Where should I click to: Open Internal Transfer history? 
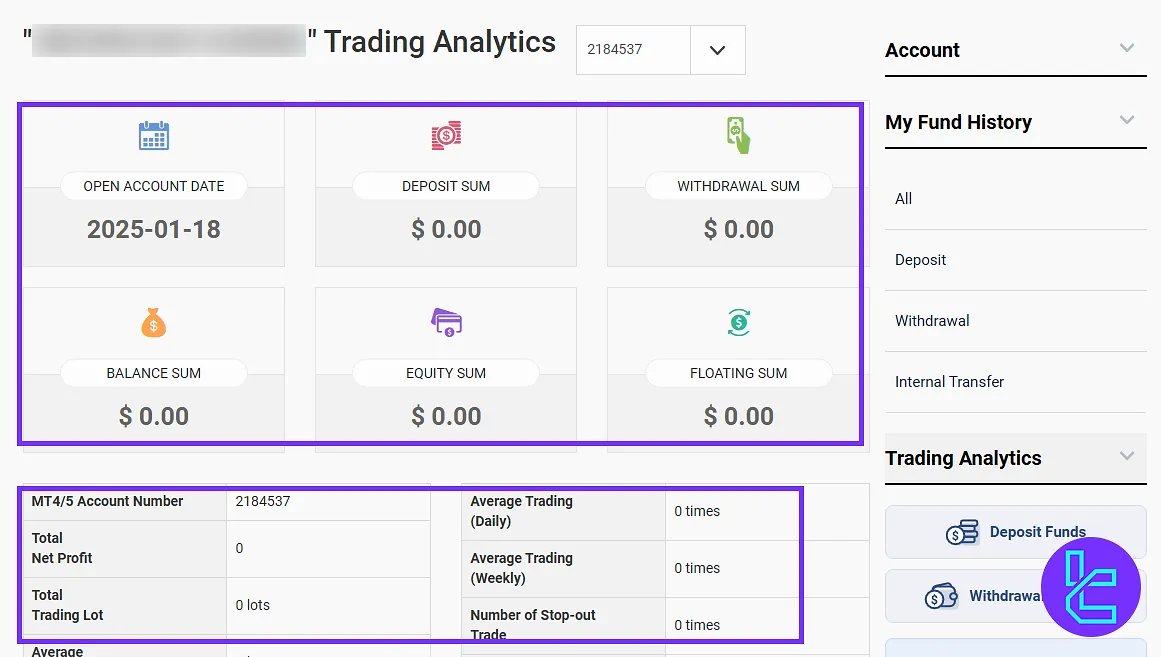[x=949, y=382]
